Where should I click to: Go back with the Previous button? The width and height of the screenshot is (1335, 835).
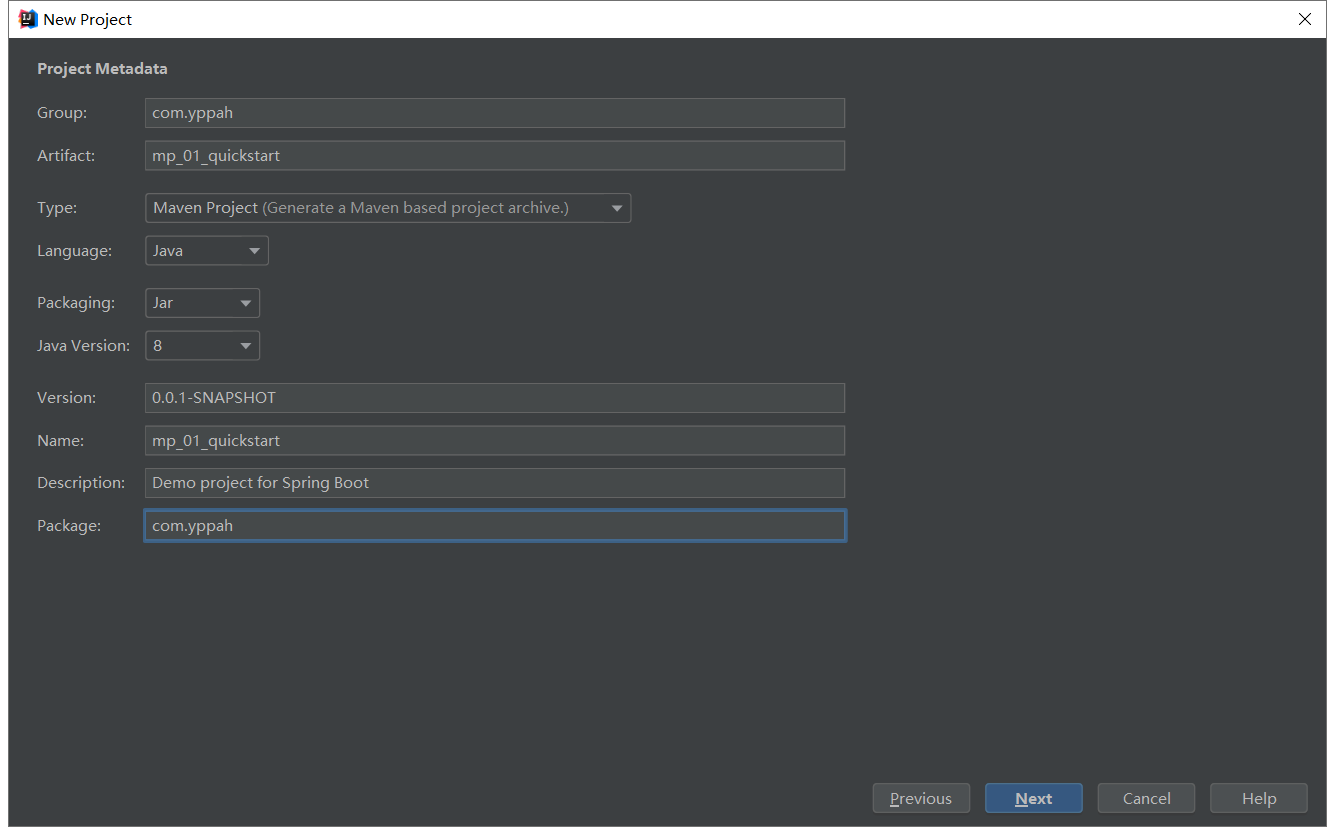920,798
